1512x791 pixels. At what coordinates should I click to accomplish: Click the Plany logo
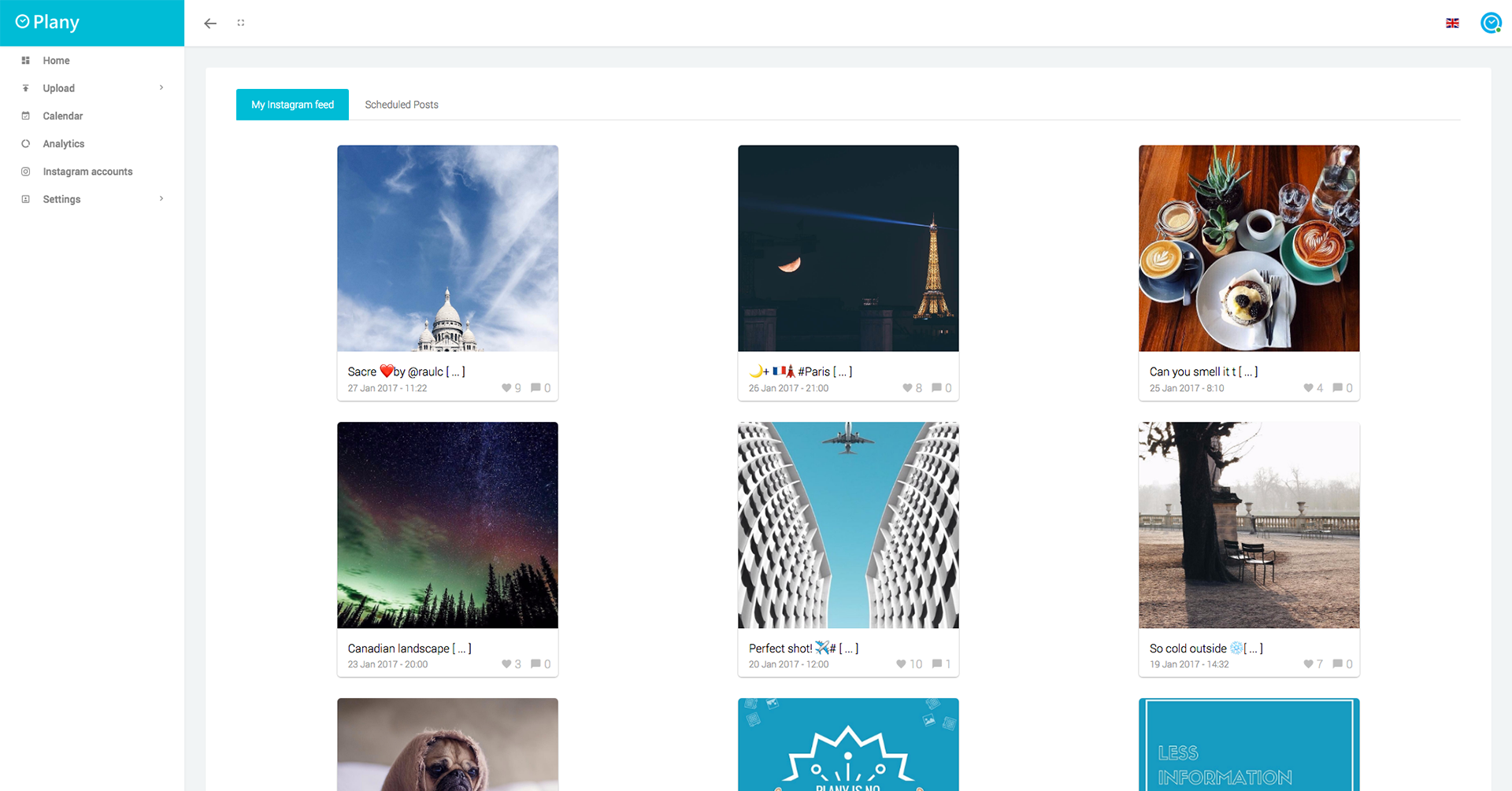[47, 22]
